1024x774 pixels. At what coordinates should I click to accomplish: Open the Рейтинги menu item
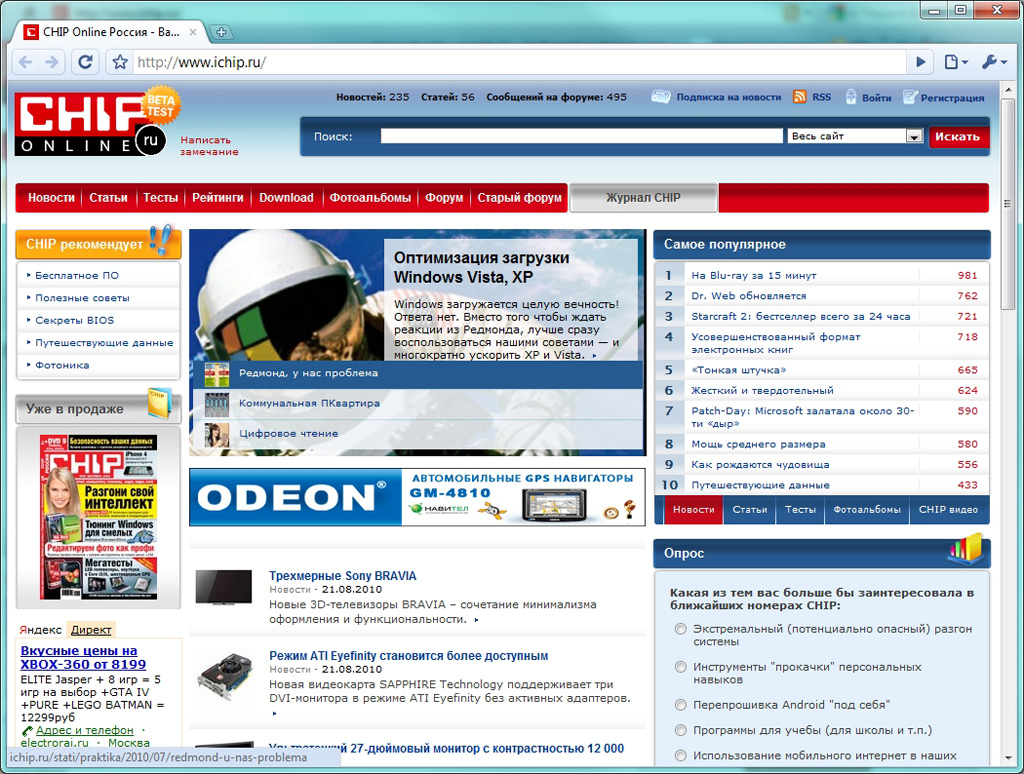click(217, 198)
